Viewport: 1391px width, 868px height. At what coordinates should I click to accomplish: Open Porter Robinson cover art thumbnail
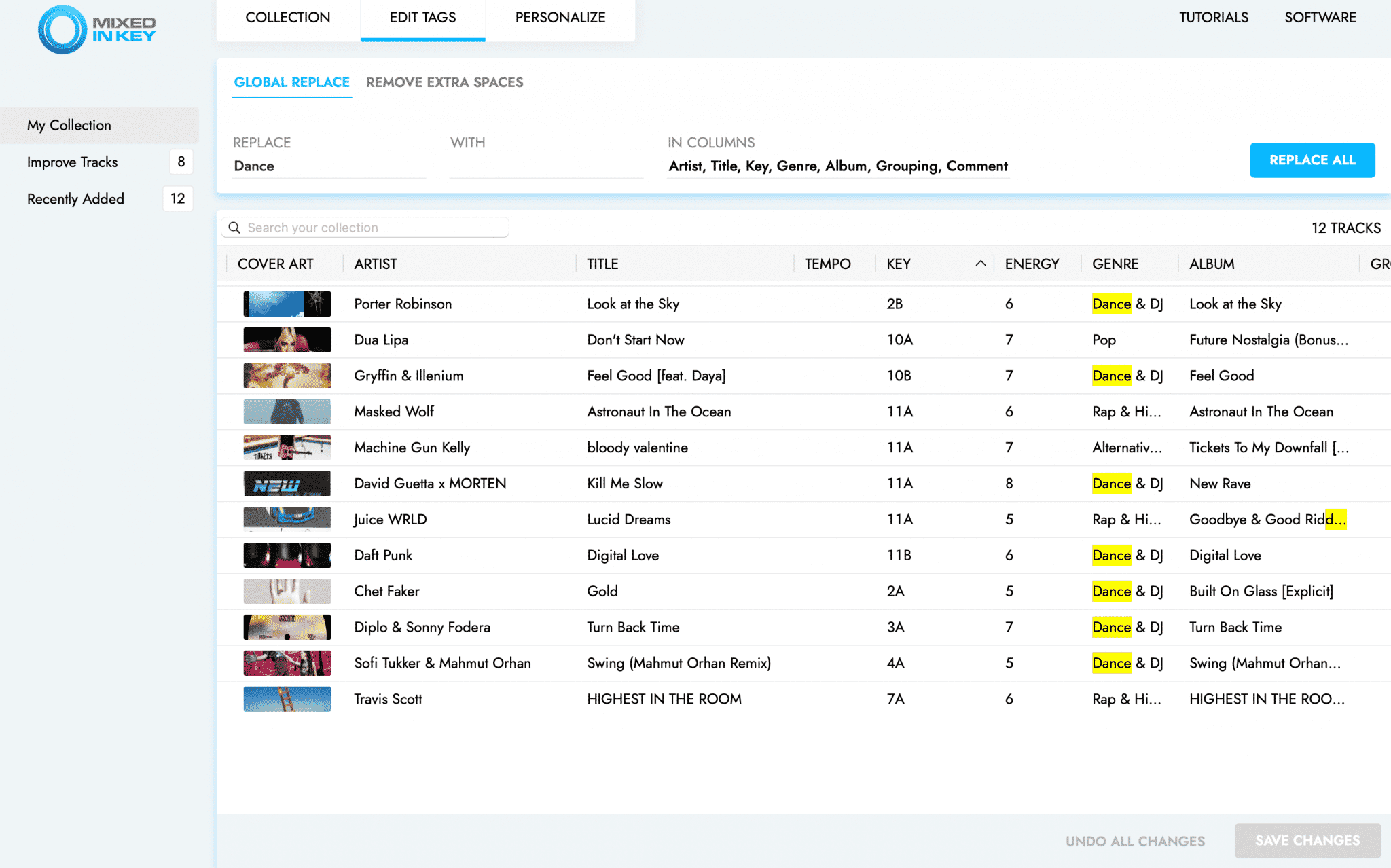click(287, 304)
